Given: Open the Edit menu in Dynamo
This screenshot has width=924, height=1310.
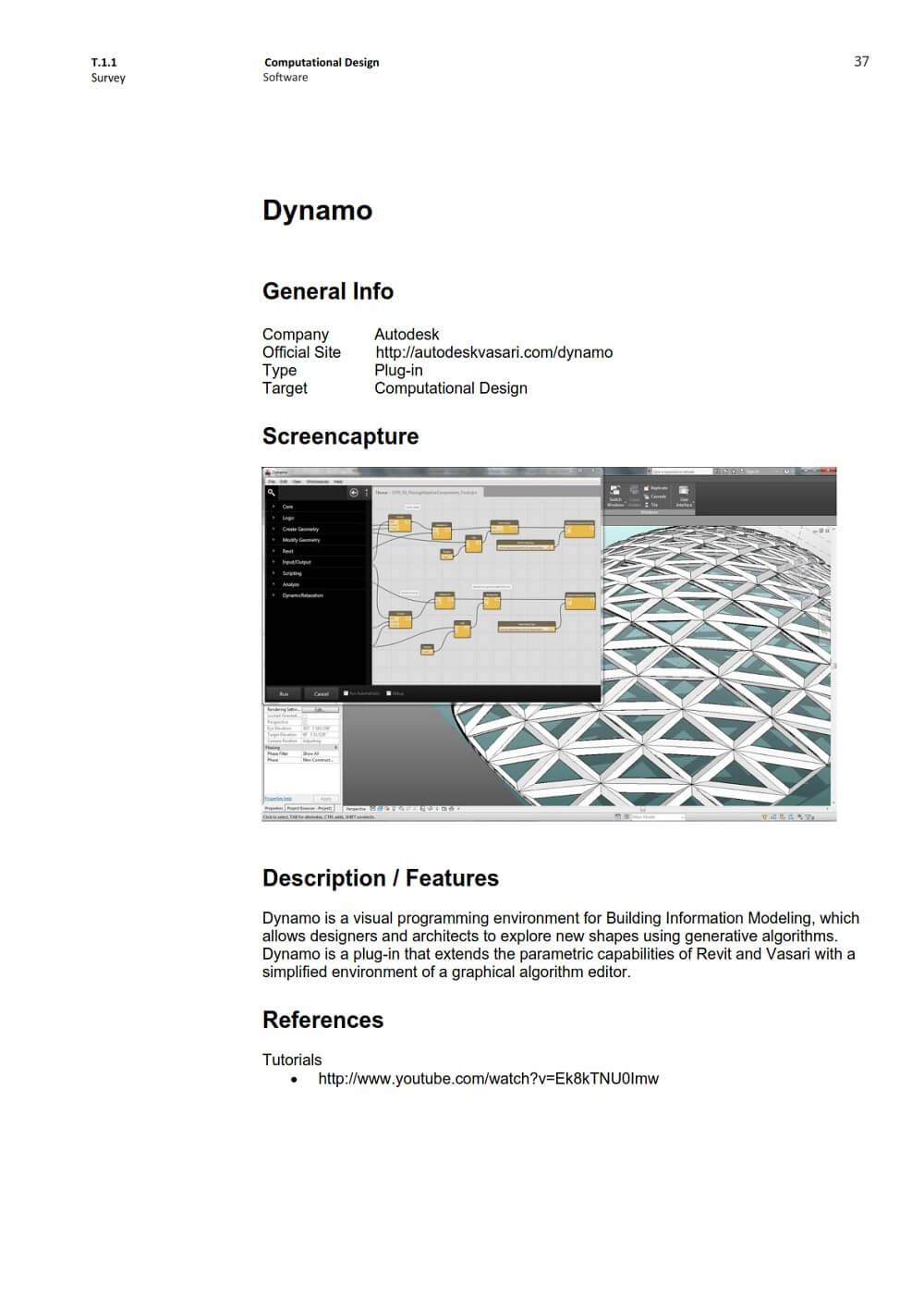Looking at the screenshot, I should tap(284, 481).
